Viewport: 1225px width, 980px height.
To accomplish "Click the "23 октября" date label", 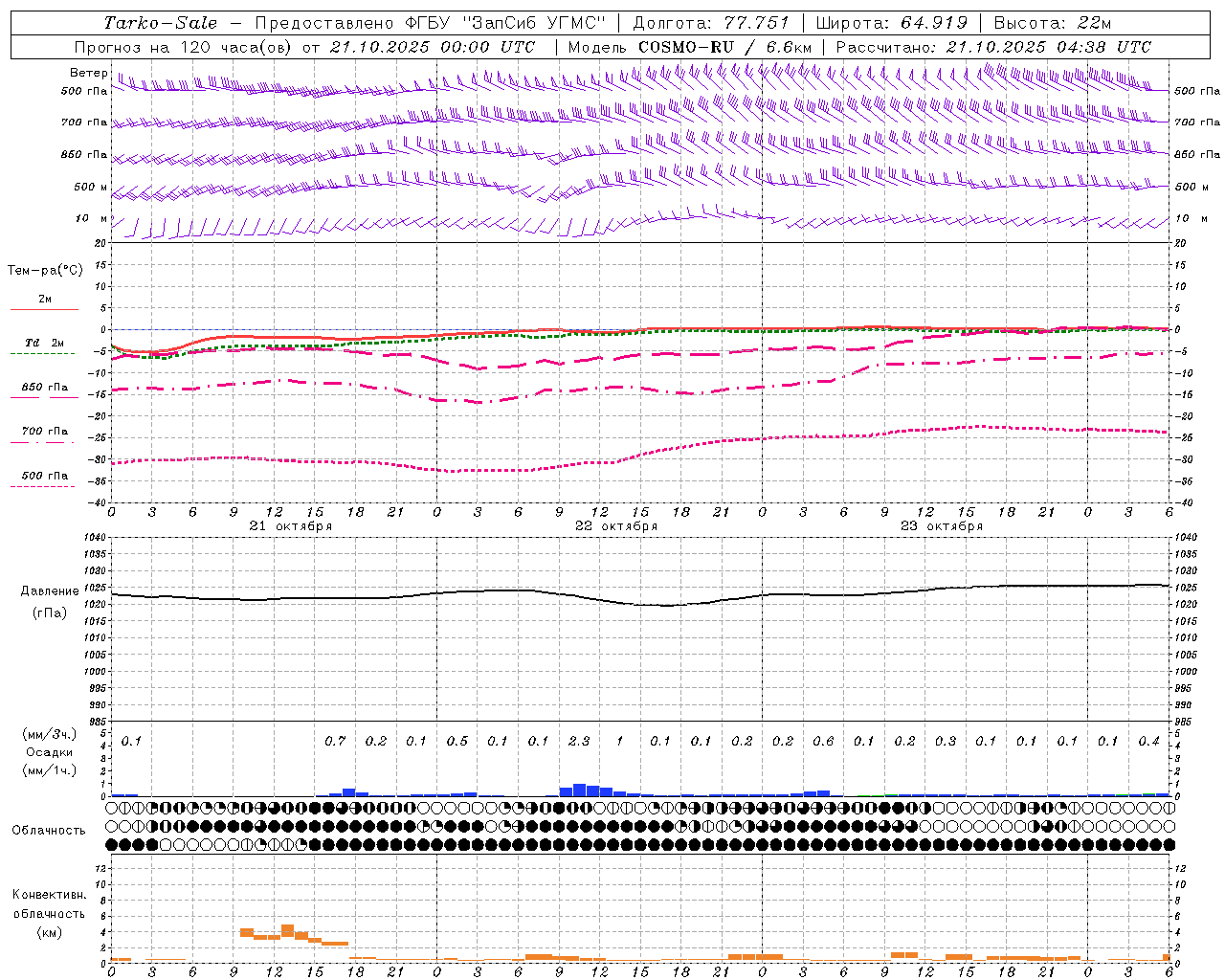I will 942,526.
